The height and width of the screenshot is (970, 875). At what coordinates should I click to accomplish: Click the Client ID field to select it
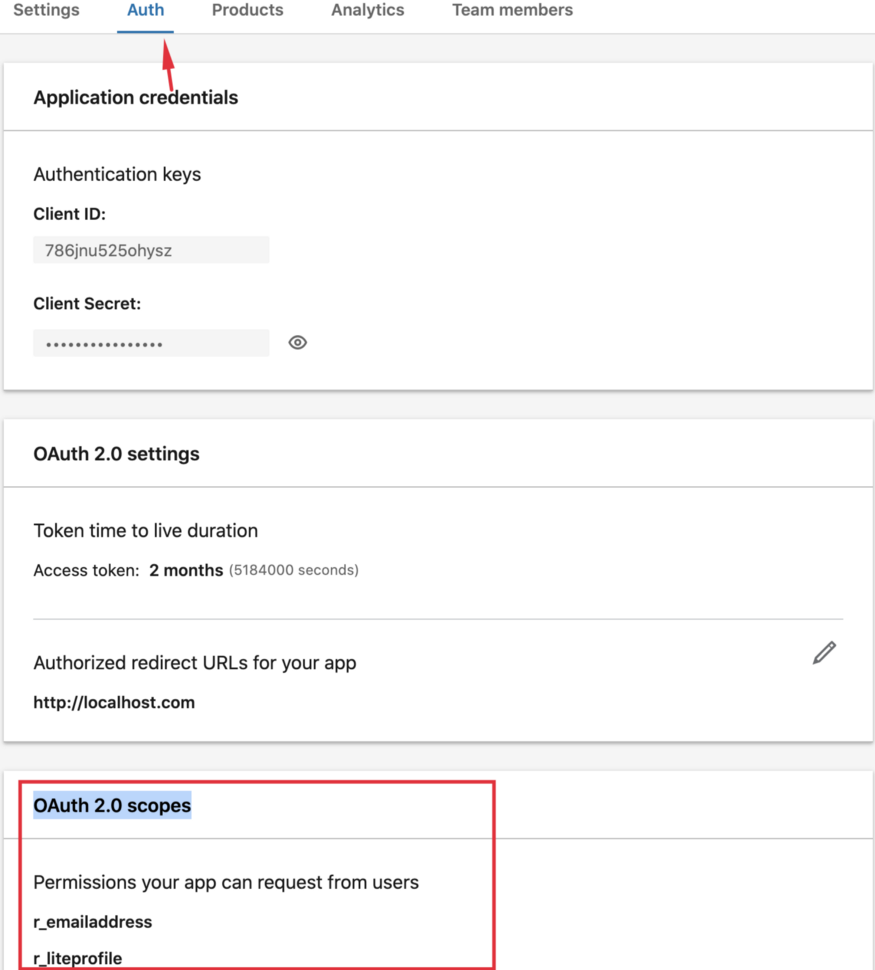pos(151,249)
